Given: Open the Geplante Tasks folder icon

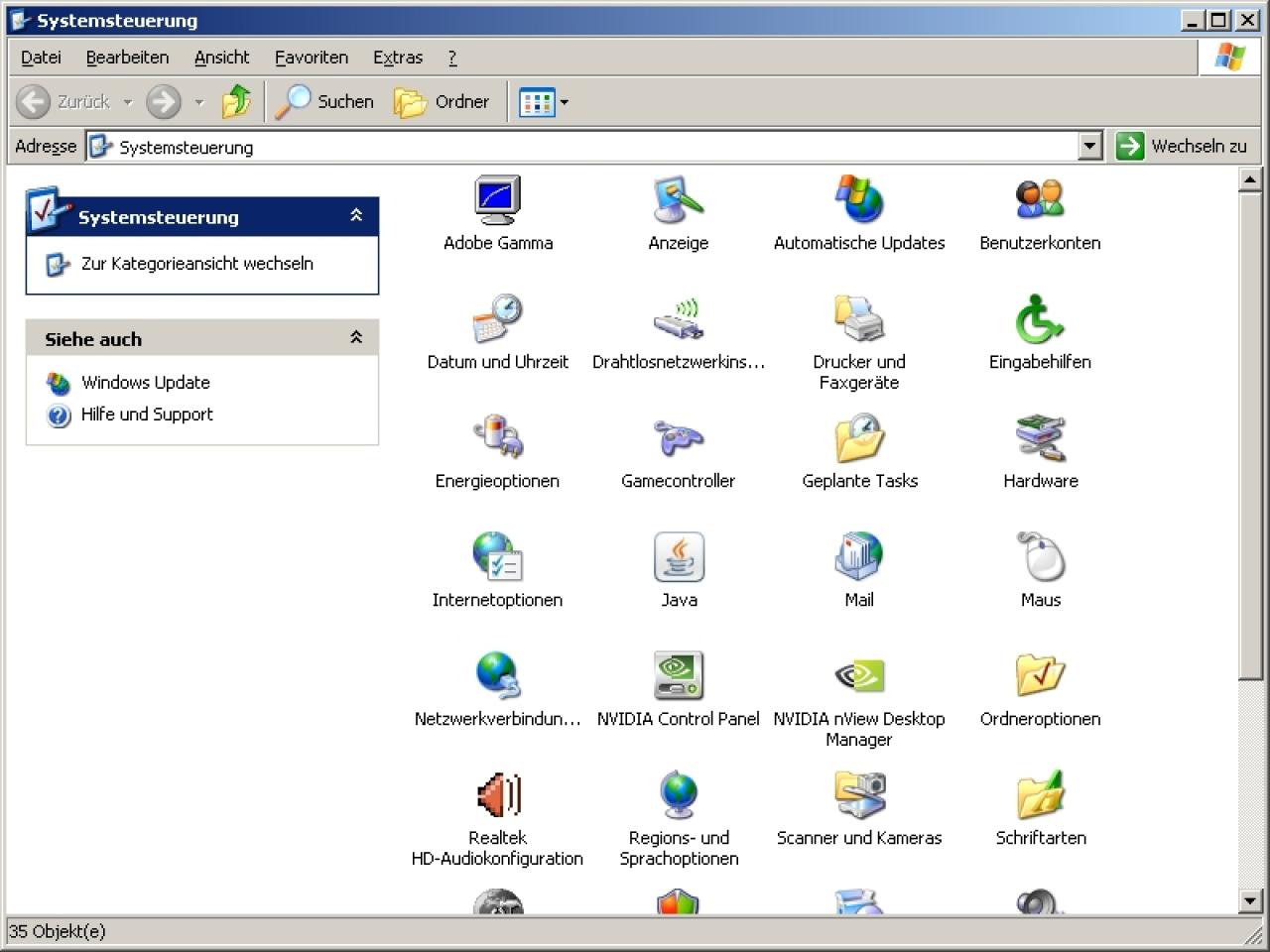Looking at the screenshot, I should (x=859, y=438).
